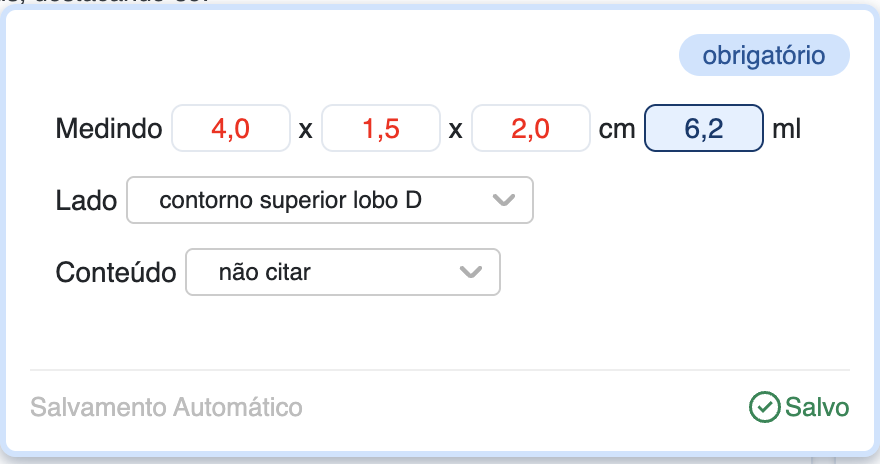Click the divider line above Salvamento Automático
880x464 pixels.
[x=440, y=370]
